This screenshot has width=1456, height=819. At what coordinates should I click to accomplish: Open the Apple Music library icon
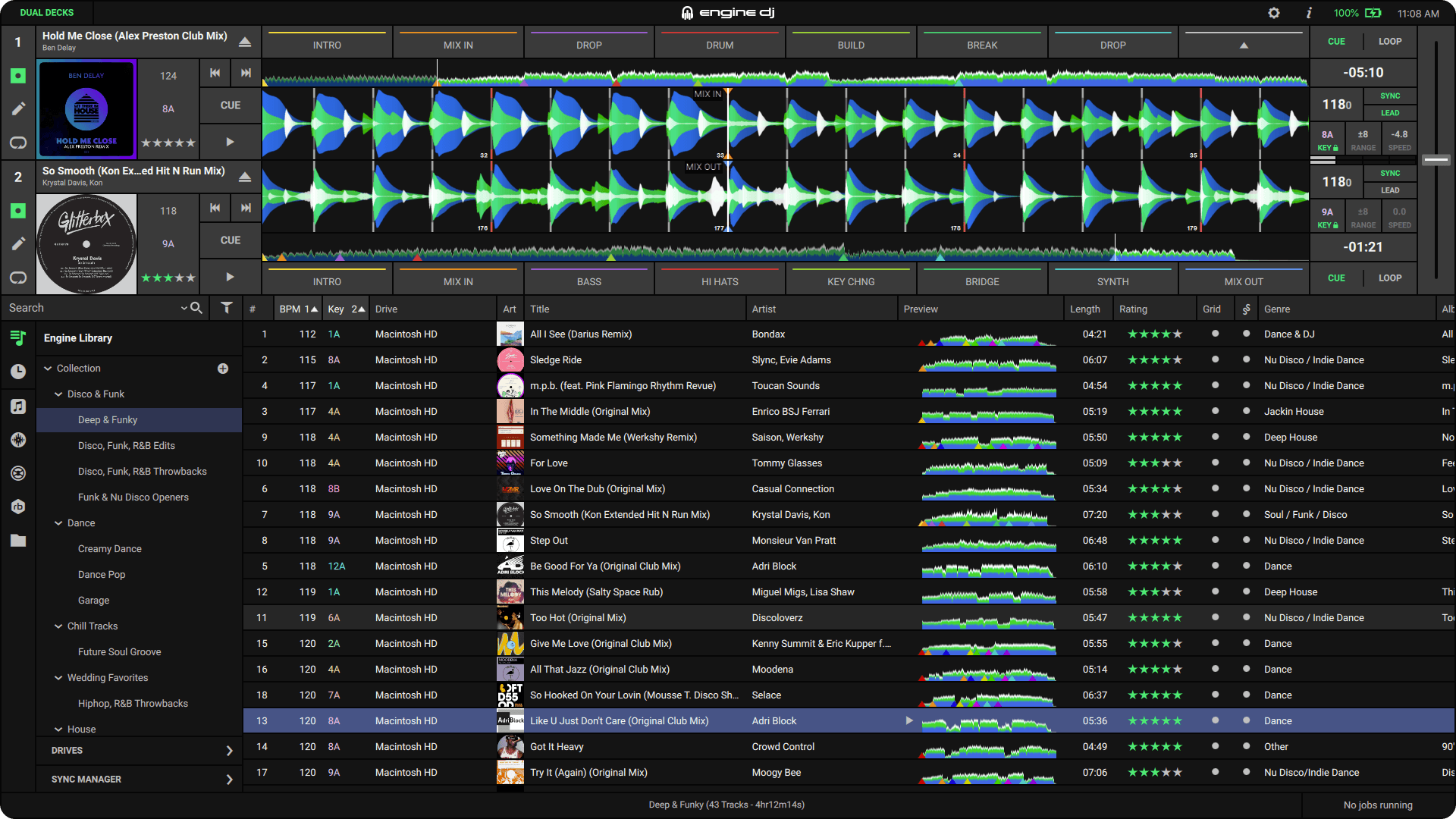pos(18,406)
